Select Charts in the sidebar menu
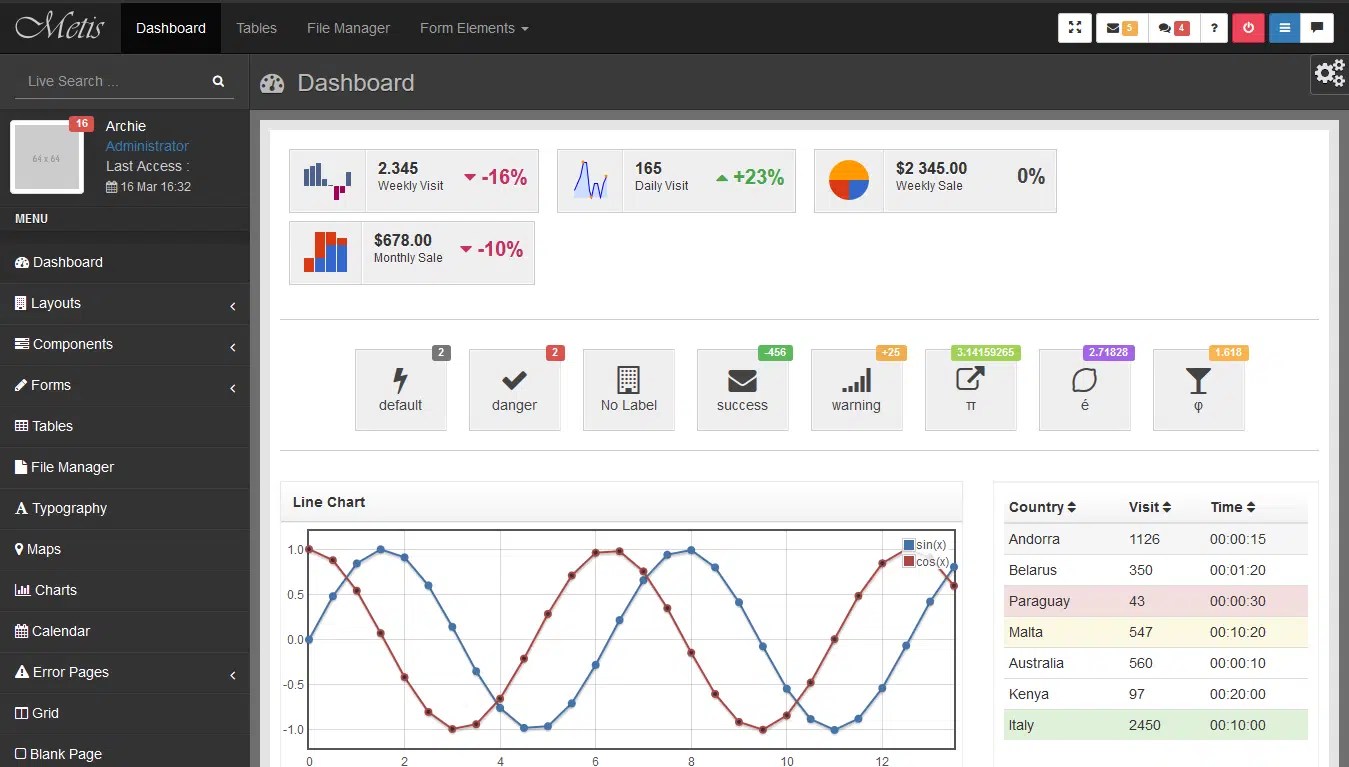The image size is (1349, 767). tap(54, 590)
